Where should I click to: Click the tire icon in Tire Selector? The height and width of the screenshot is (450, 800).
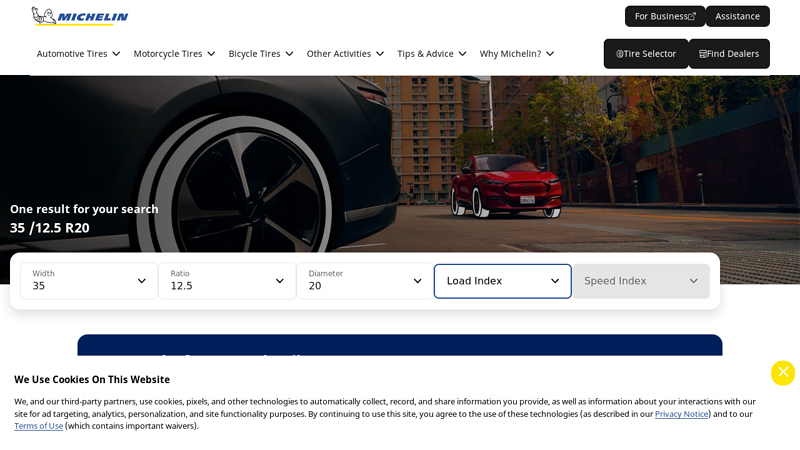tap(619, 54)
